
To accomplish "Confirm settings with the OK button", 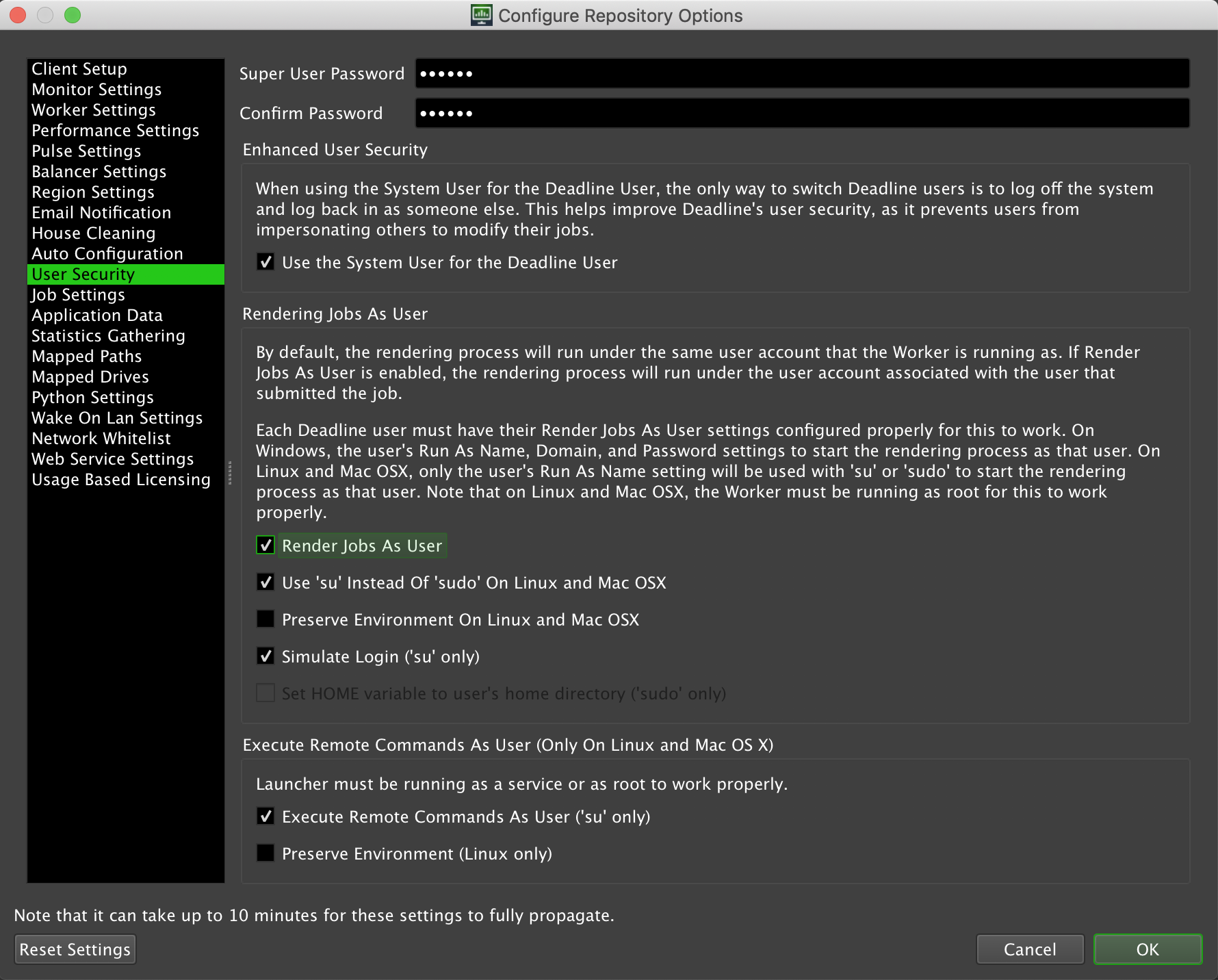I will (x=1148, y=949).
